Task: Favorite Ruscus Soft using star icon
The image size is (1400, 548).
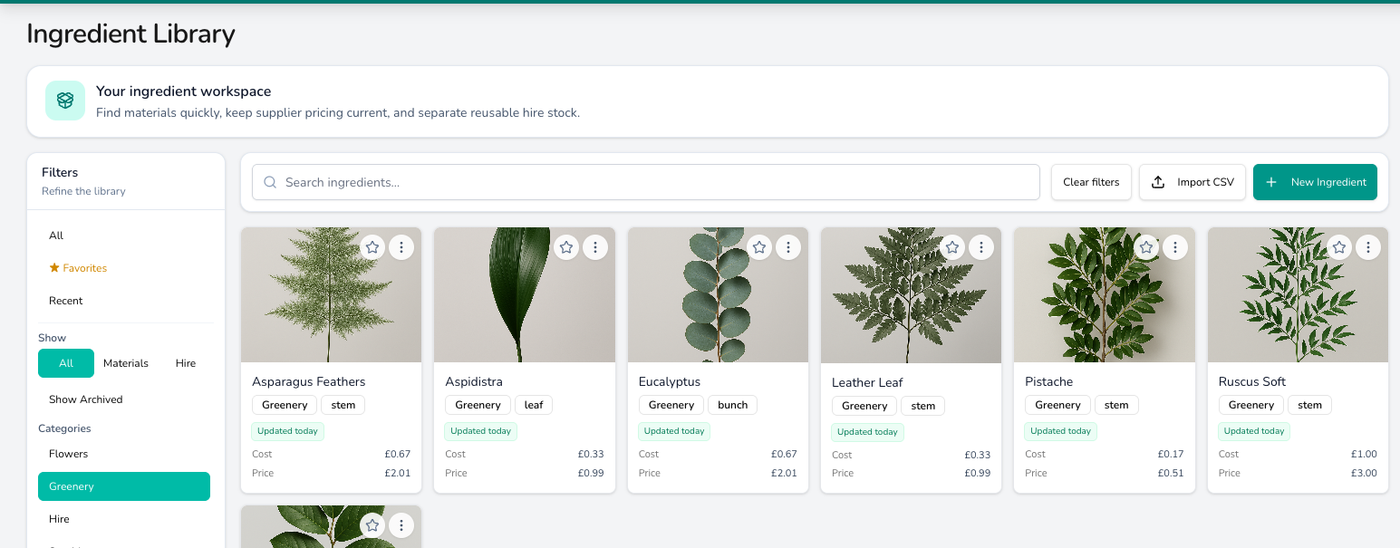Action: tap(1339, 247)
